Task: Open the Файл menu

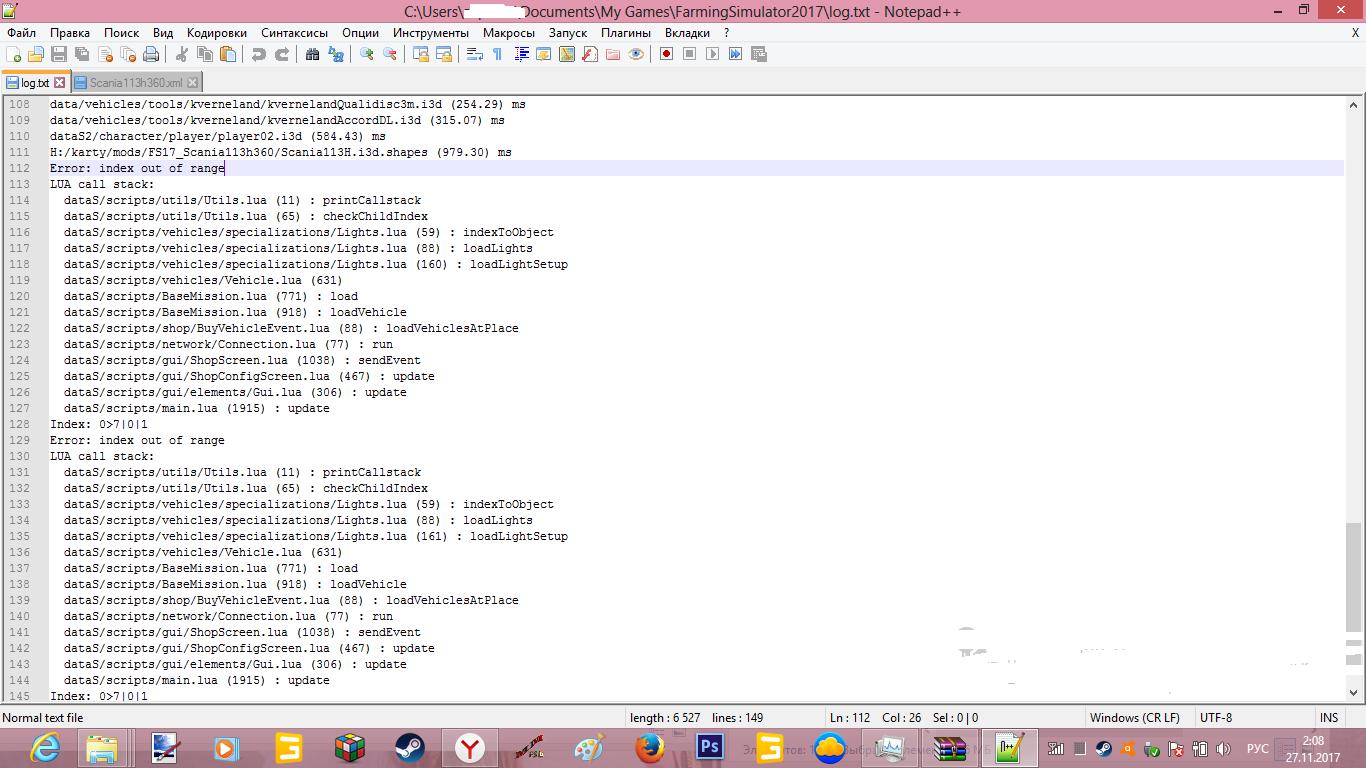Action: (21, 32)
